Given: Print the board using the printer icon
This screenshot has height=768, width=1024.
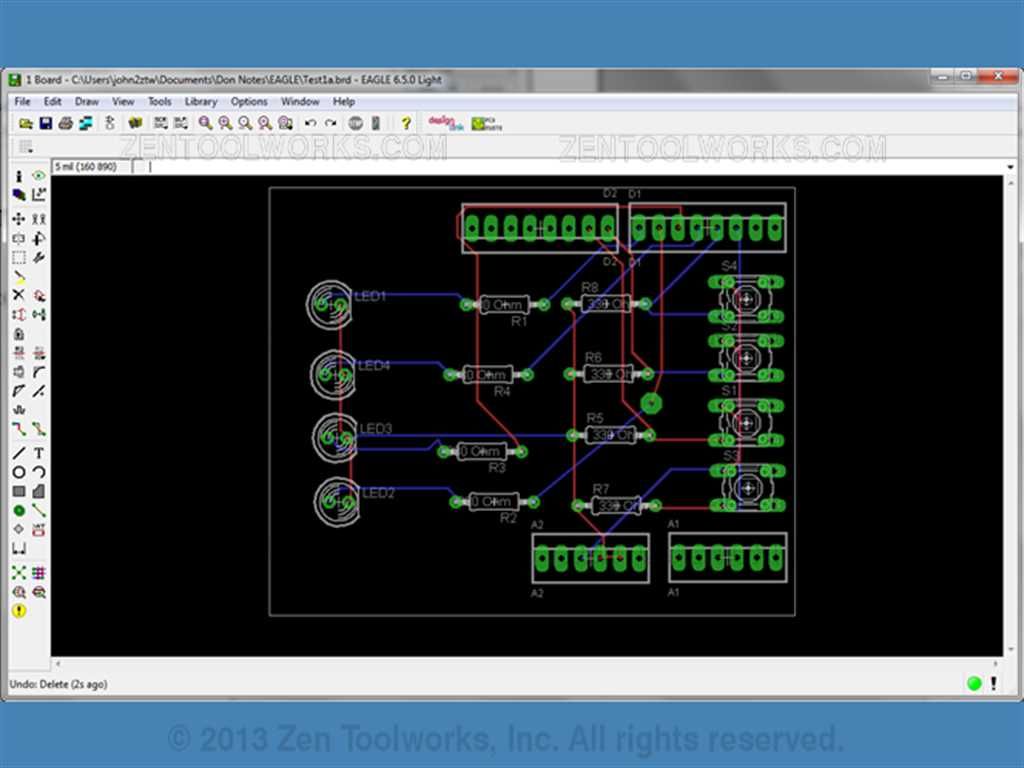Looking at the screenshot, I should (66, 123).
